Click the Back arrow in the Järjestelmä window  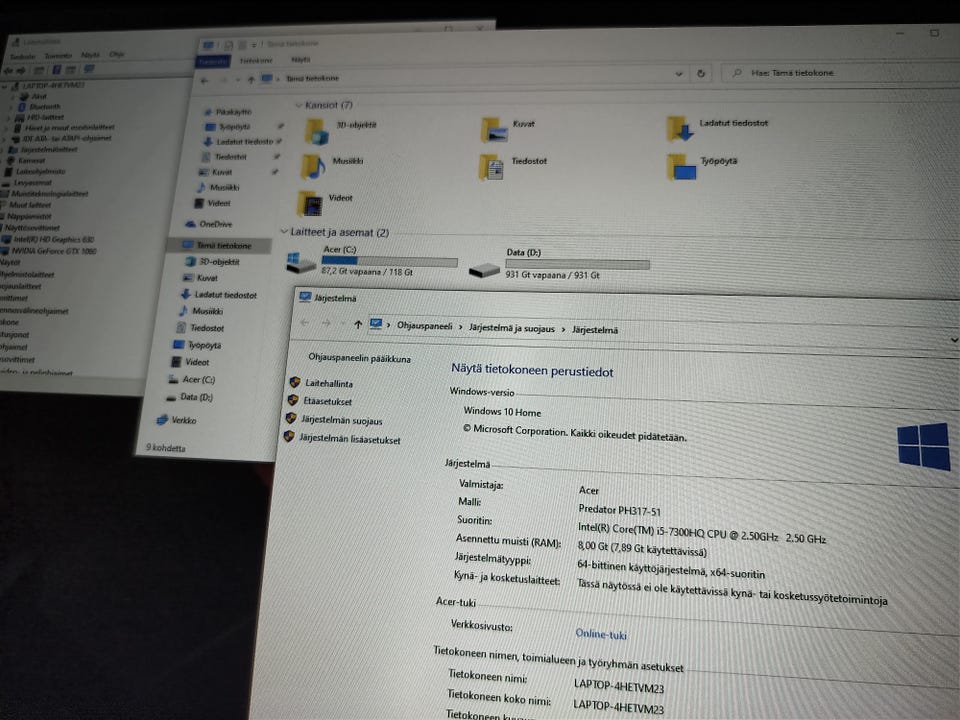tap(305, 322)
